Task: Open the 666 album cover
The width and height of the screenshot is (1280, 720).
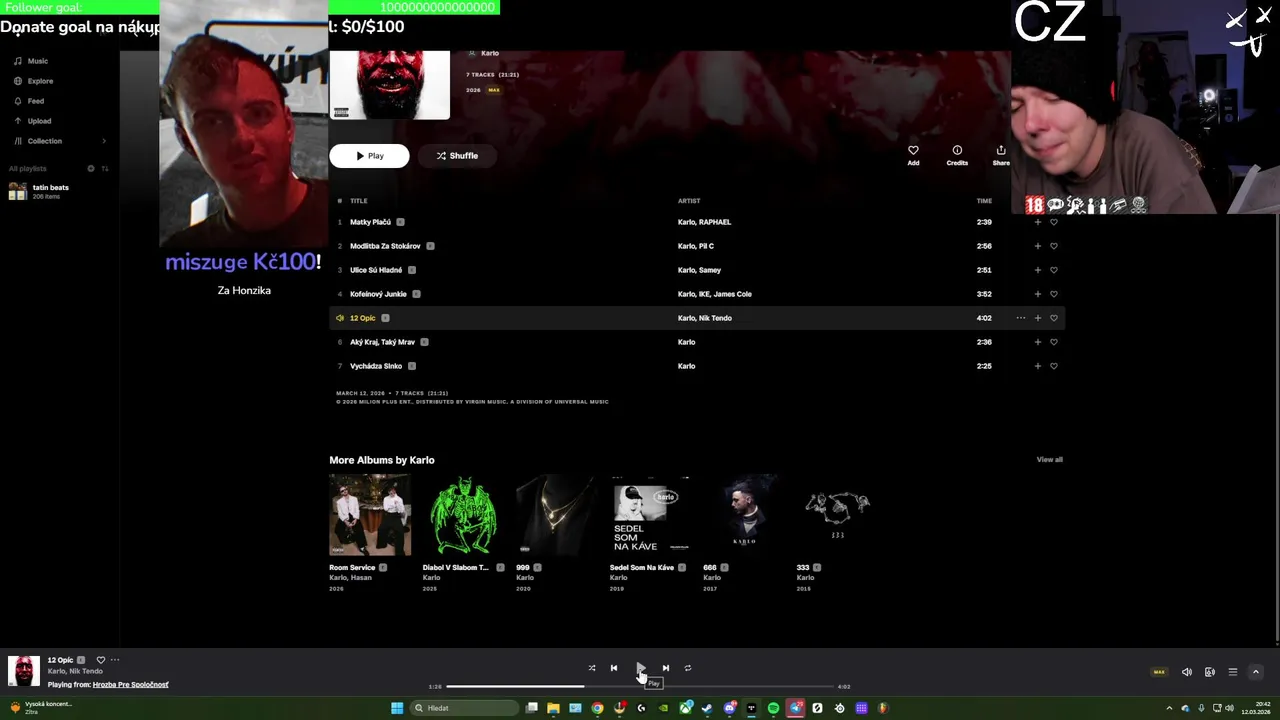Action: (743, 515)
